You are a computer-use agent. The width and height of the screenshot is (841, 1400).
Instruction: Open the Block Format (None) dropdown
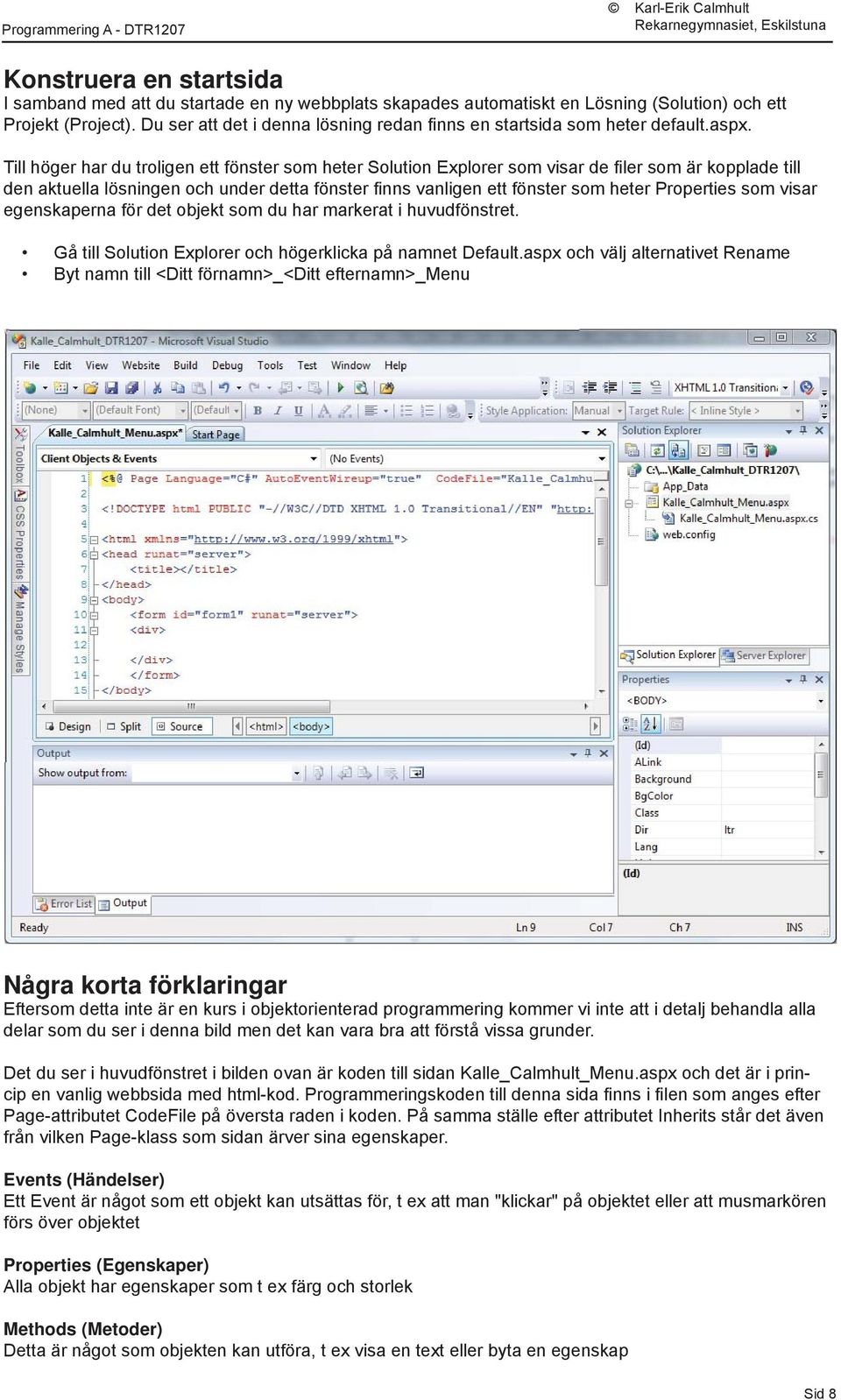tap(85, 410)
